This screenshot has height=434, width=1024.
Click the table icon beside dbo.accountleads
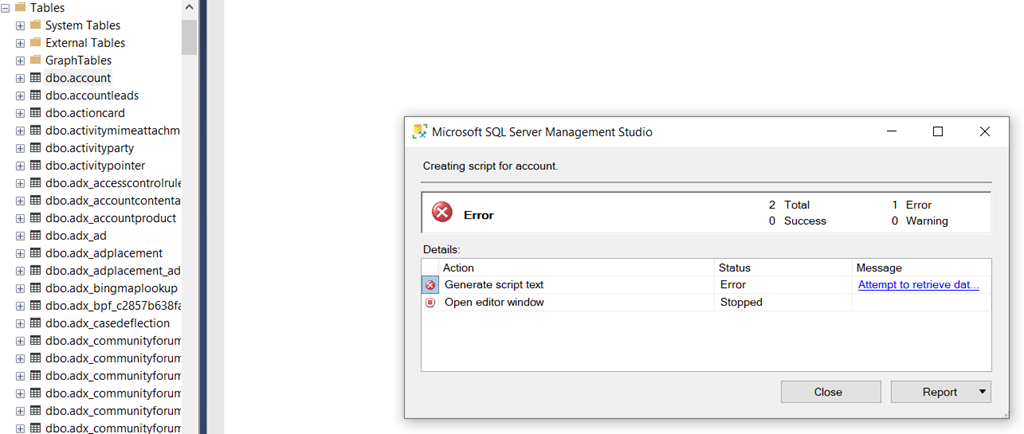pyautogui.click(x=36, y=95)
